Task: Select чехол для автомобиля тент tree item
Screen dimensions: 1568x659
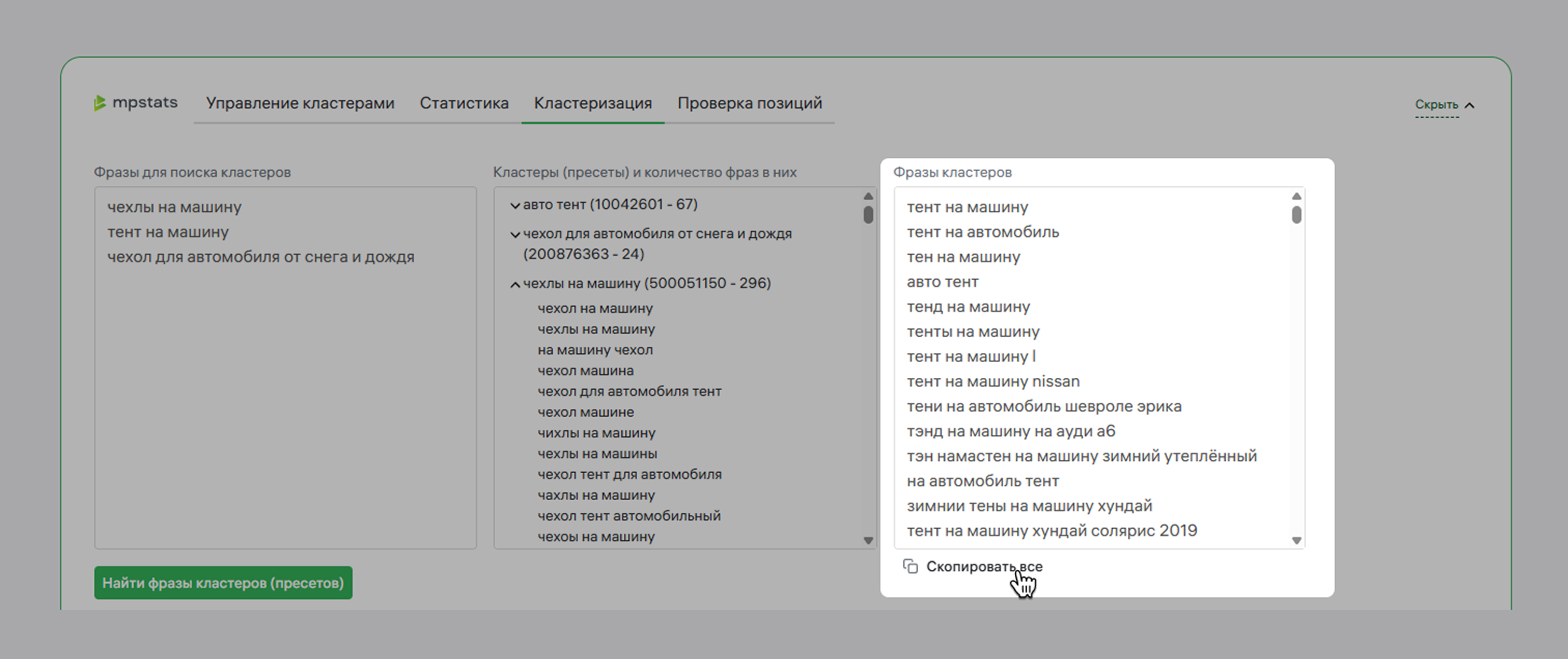Action: pyautogui.click(x=629, y=392)
